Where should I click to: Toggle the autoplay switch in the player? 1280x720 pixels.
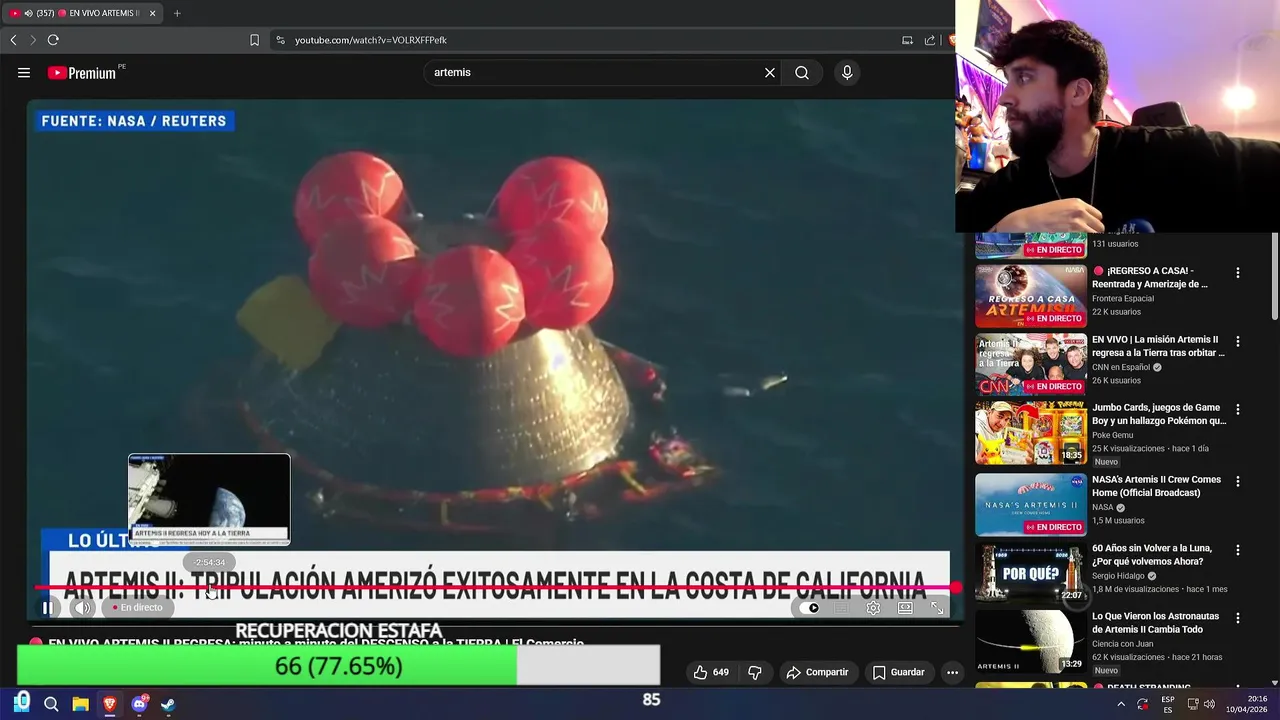point(811,608)
